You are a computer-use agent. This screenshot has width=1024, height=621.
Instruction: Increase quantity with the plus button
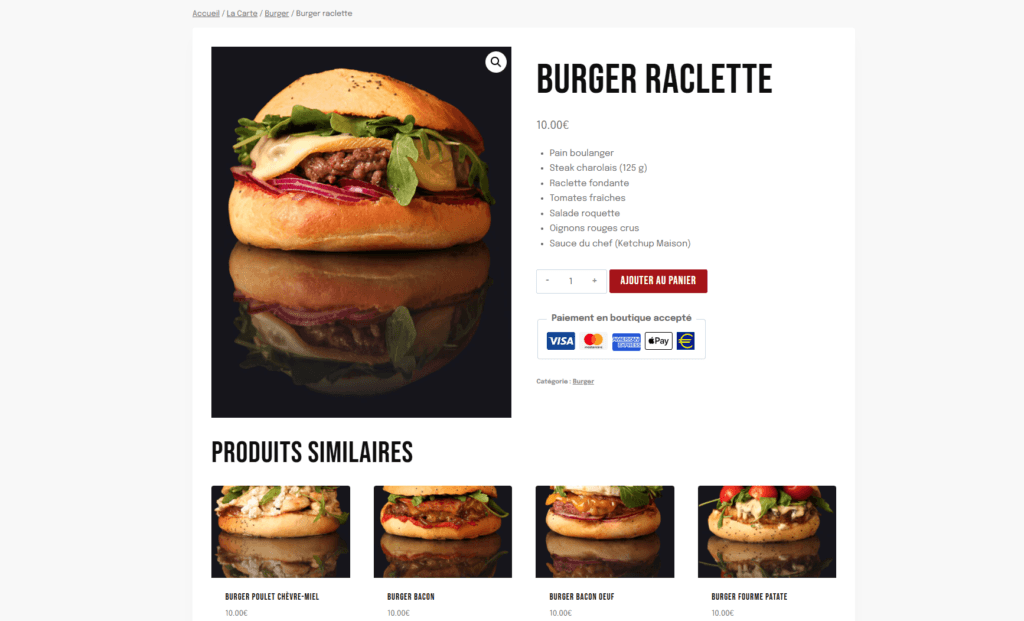pyautogui.click(x=594, y=281)
